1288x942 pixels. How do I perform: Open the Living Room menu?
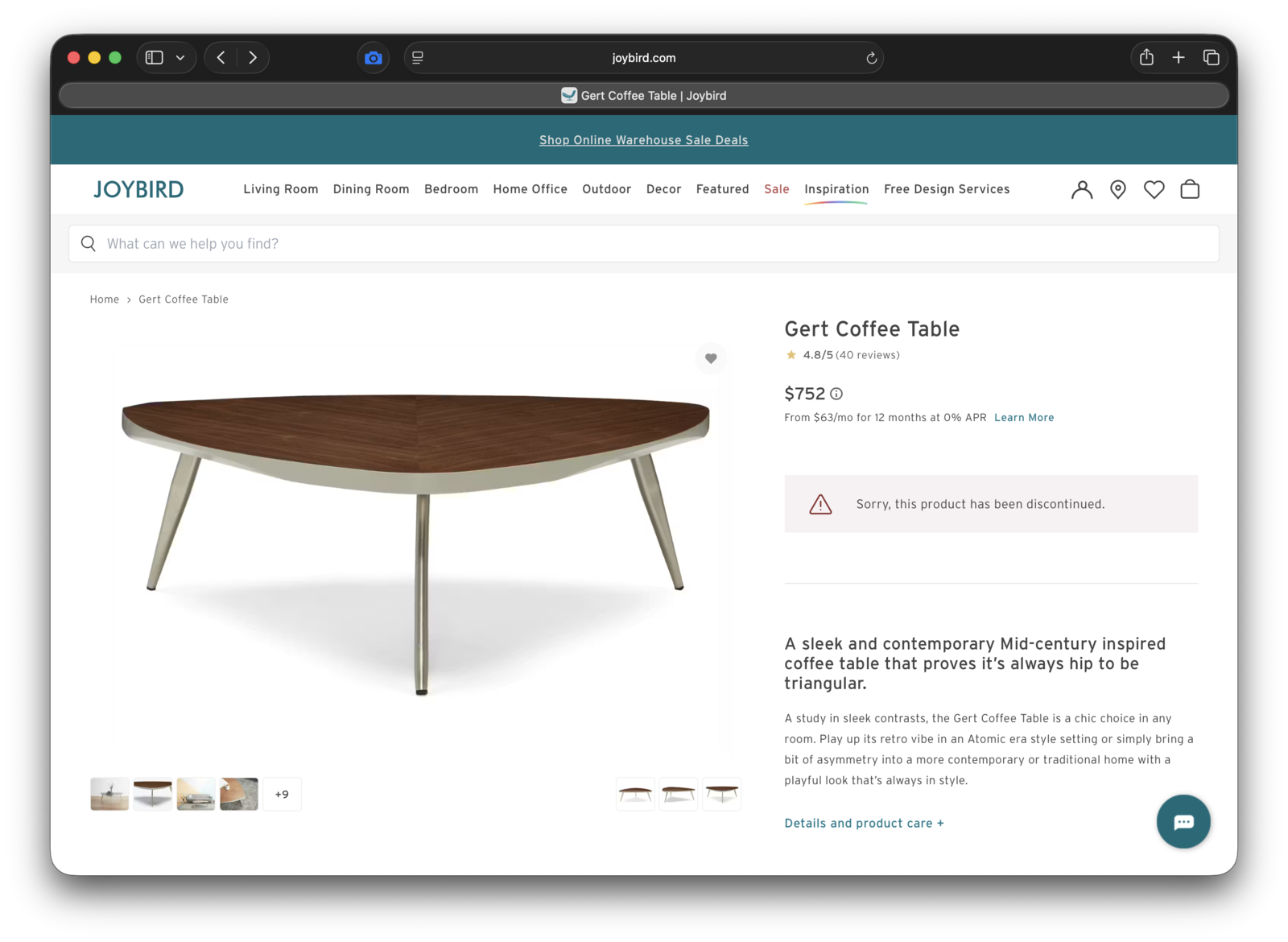[x=280, y=189]
